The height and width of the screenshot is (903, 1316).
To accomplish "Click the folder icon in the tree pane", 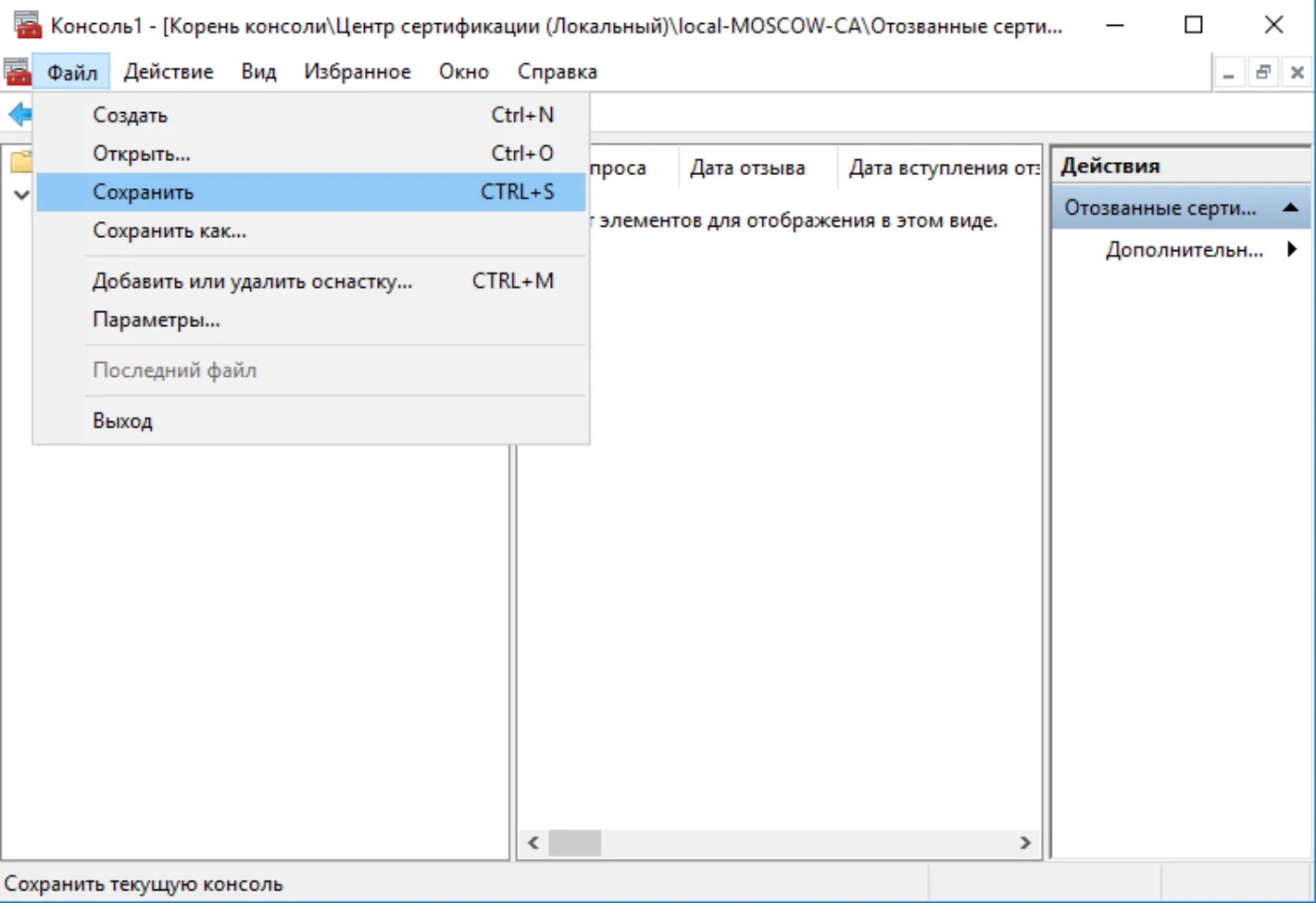I will pos(21,162).
